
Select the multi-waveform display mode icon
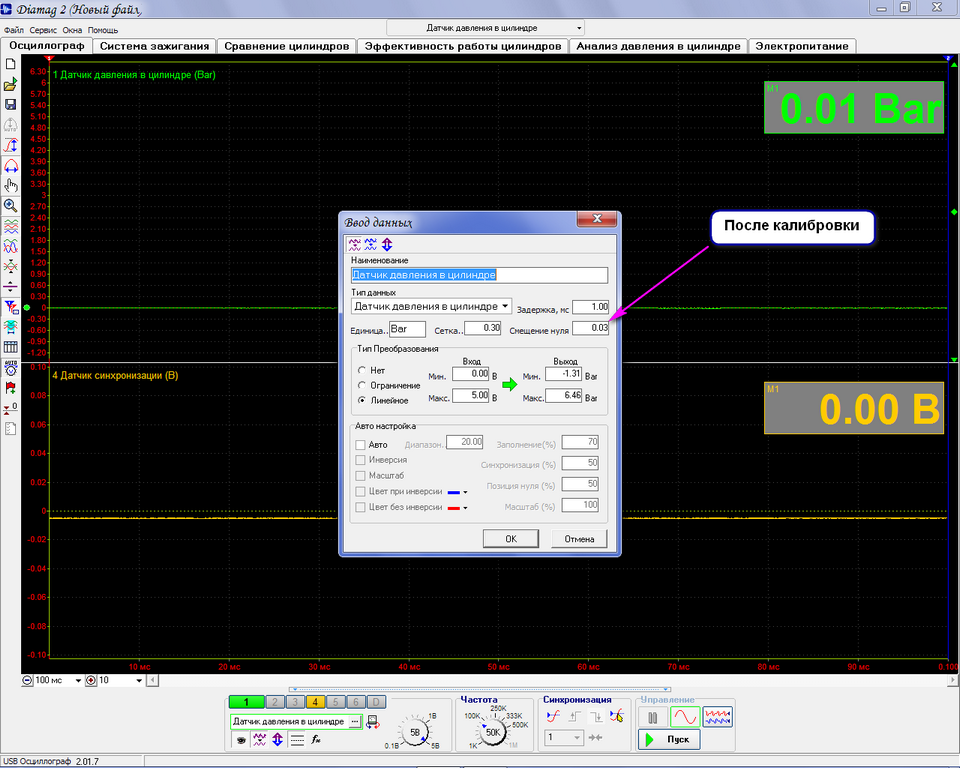[718, 717]
